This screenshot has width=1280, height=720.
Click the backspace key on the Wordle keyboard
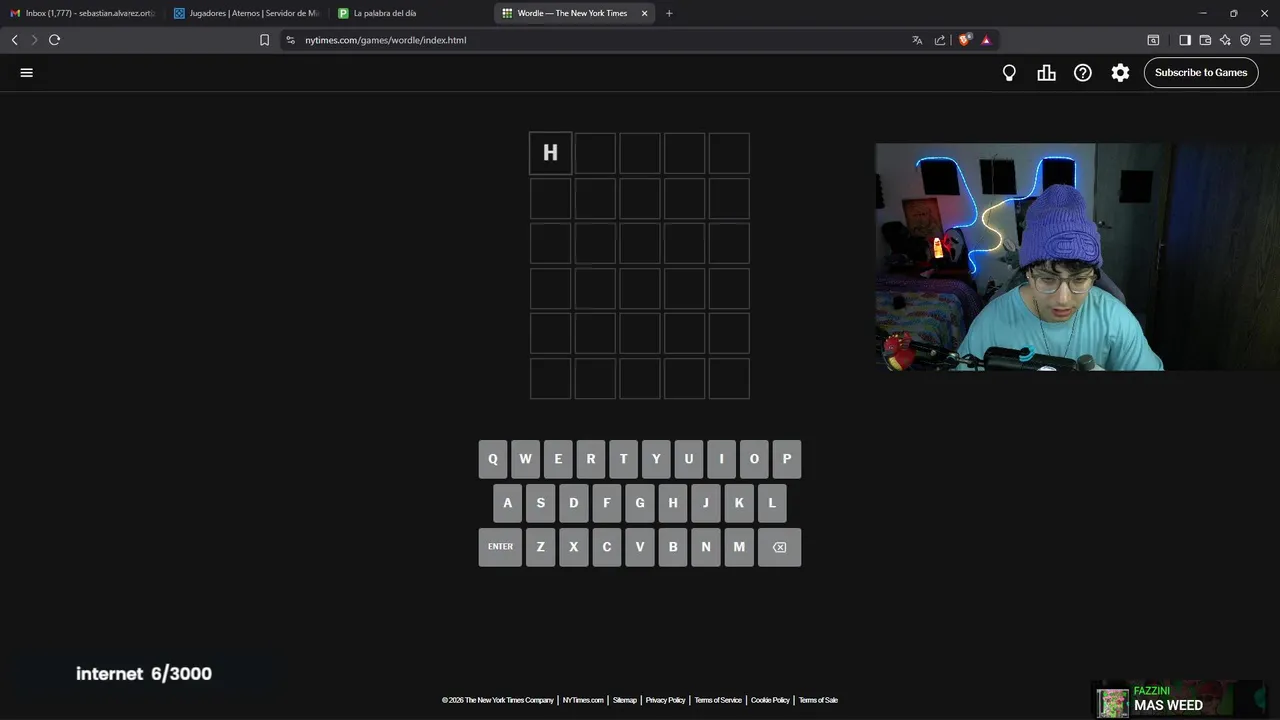pos(779,547)
